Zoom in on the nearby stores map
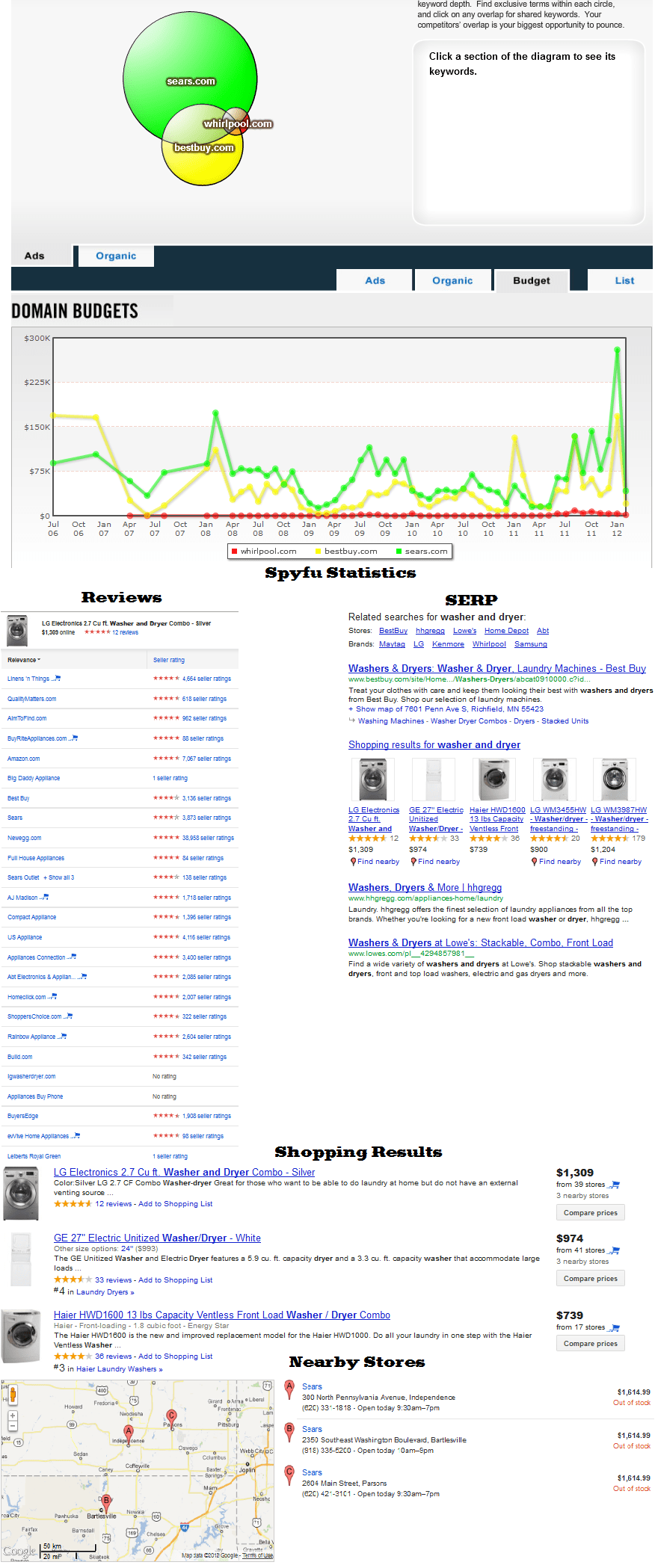The width and height of the screenshot is (655, 1568). [13, 1416]
